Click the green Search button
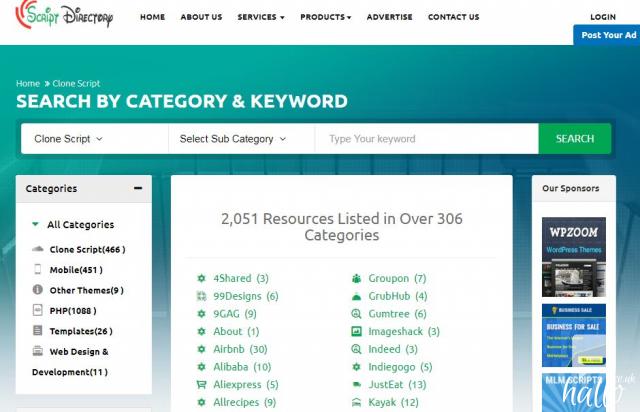Screen dimensions: 640x412 pos(575,139)
